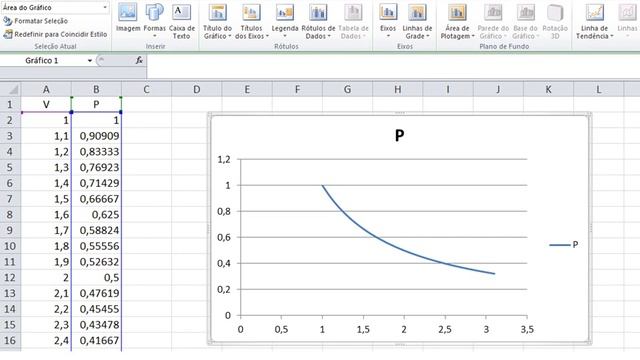Open the Legenda options
Screen dimensions: 640x360
[x=285, y=20]
